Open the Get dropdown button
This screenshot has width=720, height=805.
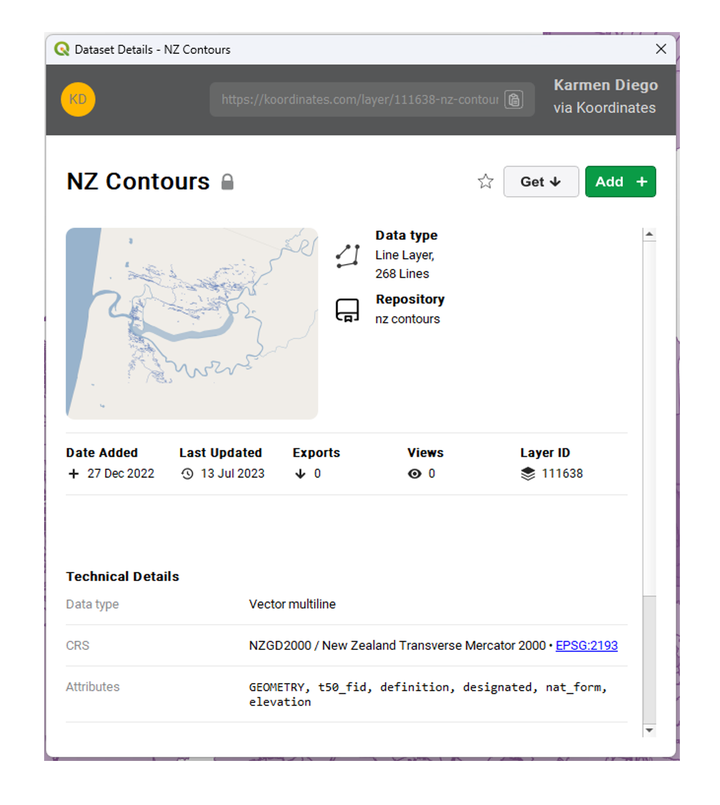(x=541, y=182)
